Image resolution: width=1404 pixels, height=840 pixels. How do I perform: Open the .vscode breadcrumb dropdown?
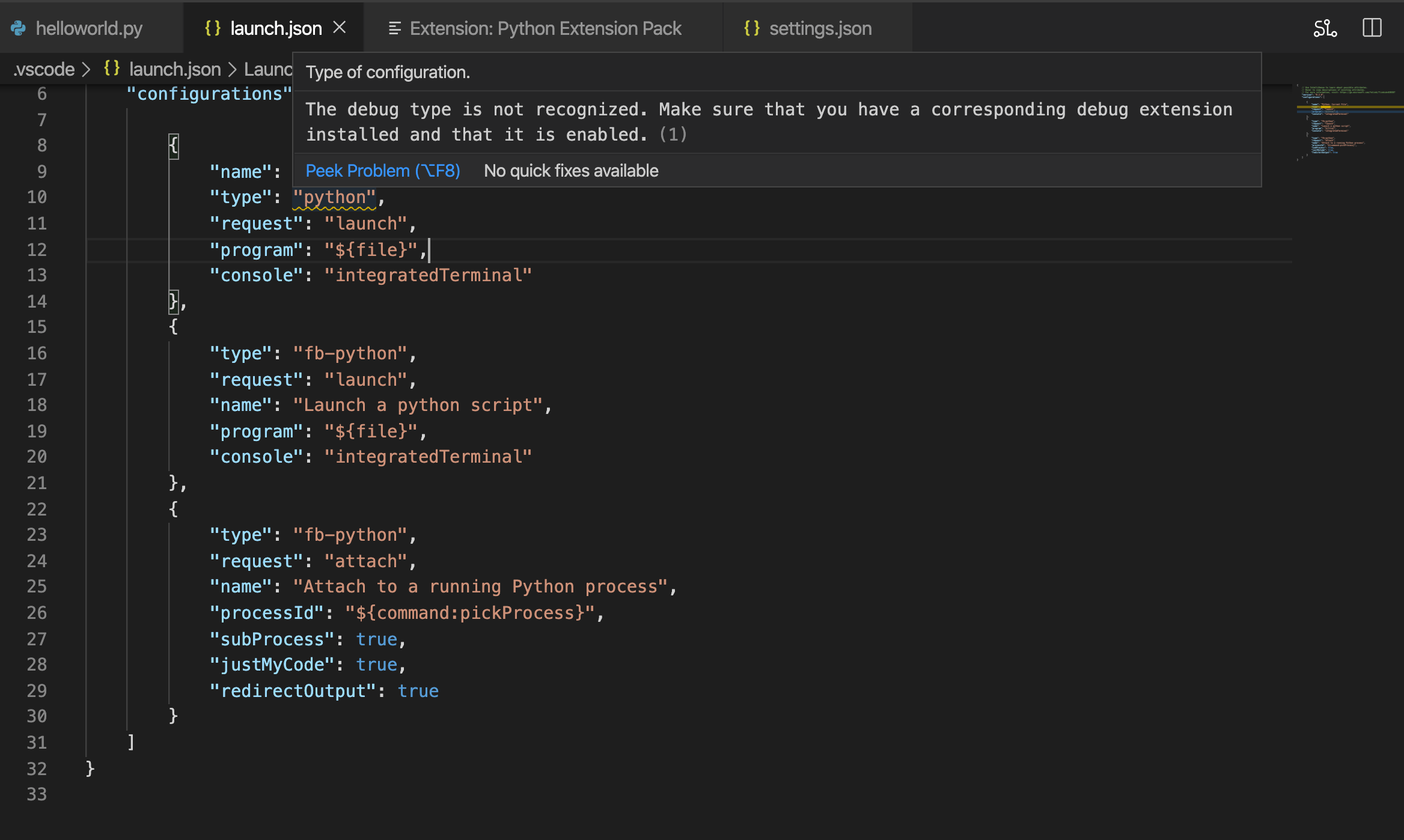click(44, 68)
